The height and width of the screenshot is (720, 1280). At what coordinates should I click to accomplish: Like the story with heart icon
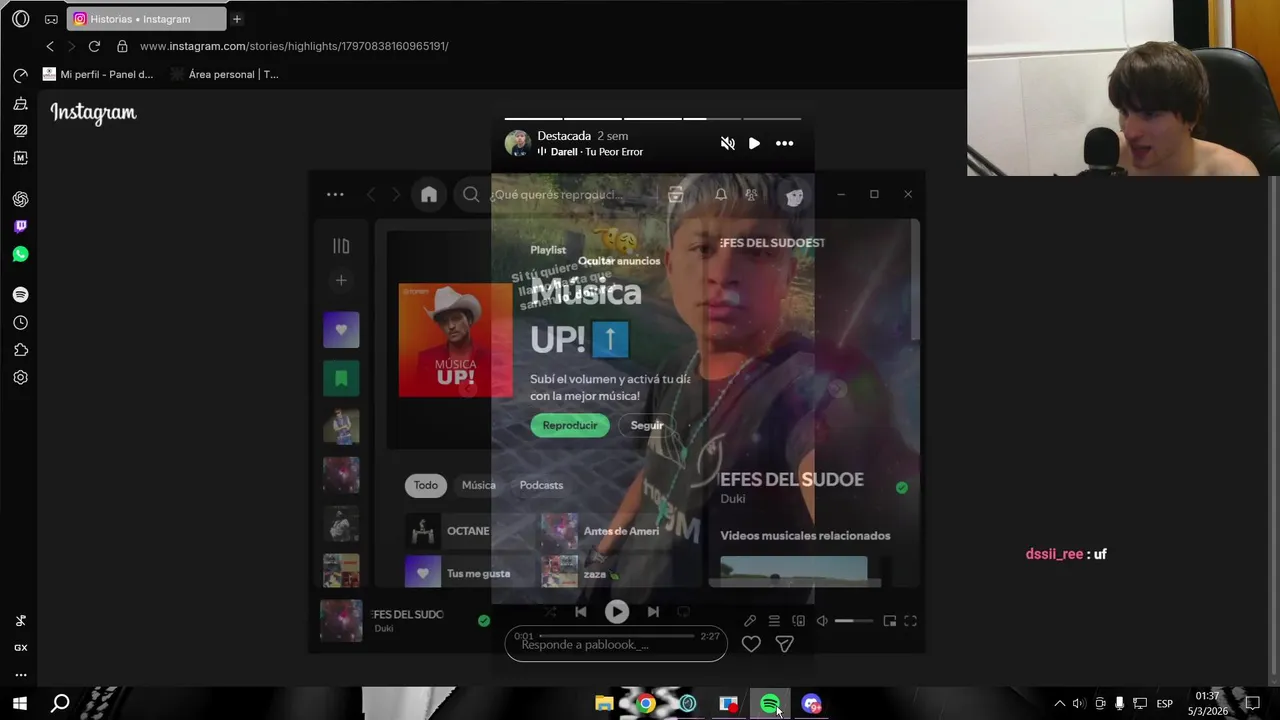751,645
